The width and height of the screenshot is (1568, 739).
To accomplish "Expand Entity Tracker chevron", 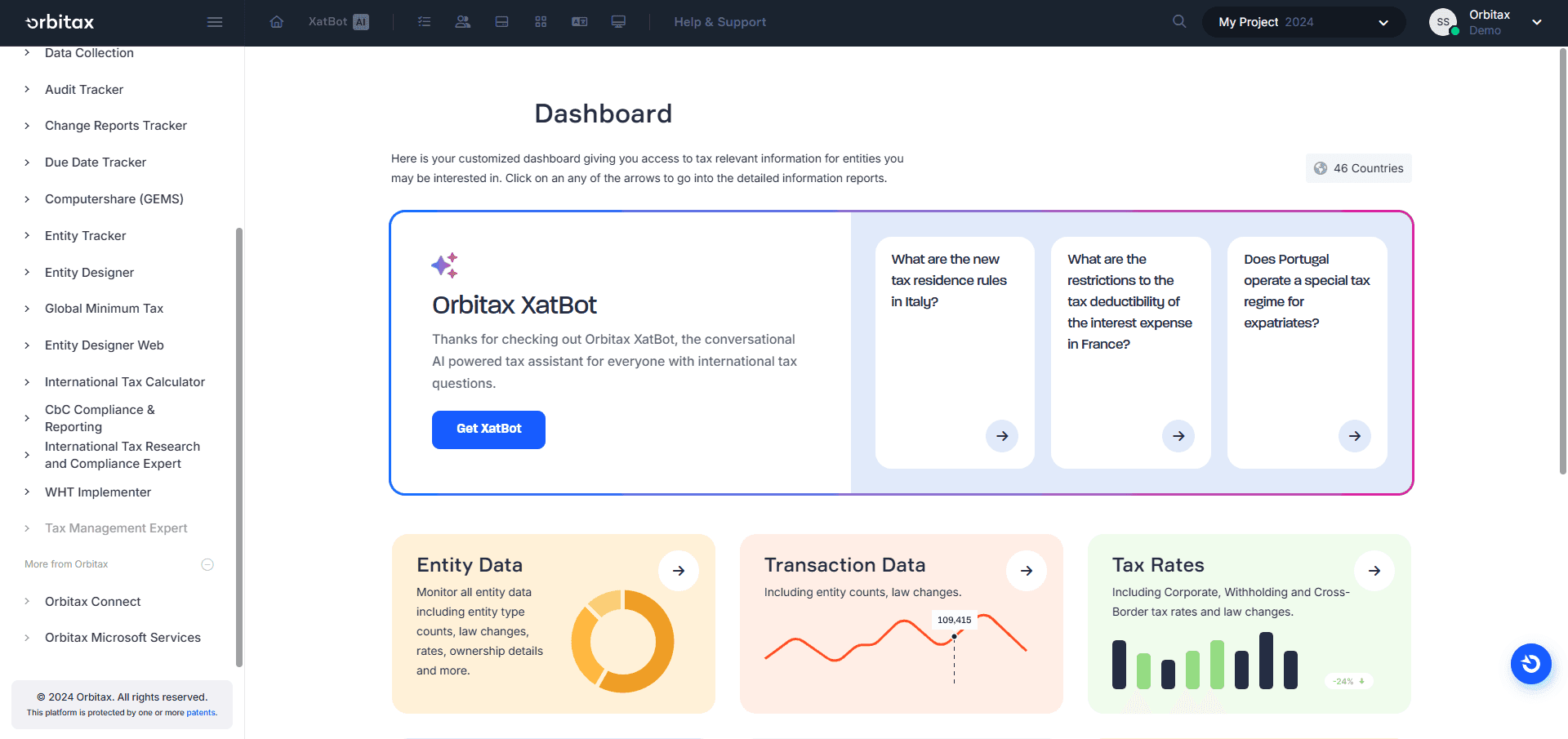I will (27, 236).
